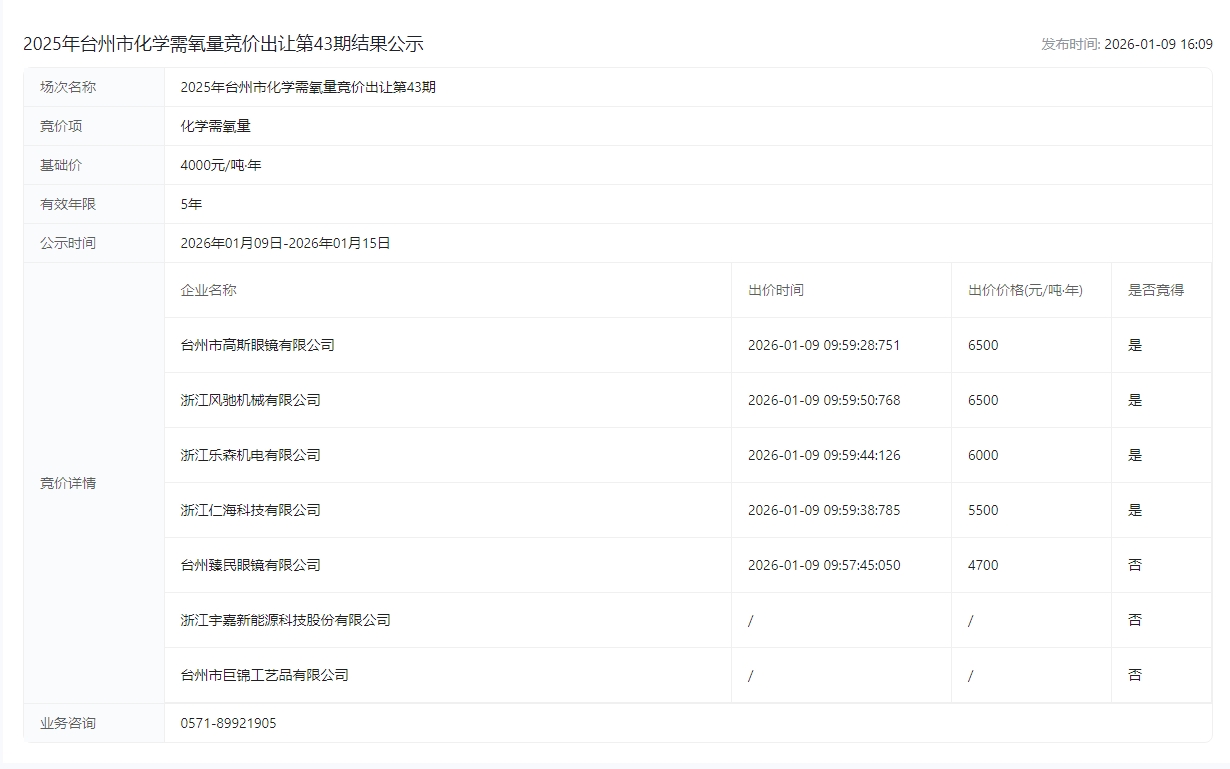
Task: Select company 浙江宇嘉新能源科技股份有限公司
Action: [285, 620]
